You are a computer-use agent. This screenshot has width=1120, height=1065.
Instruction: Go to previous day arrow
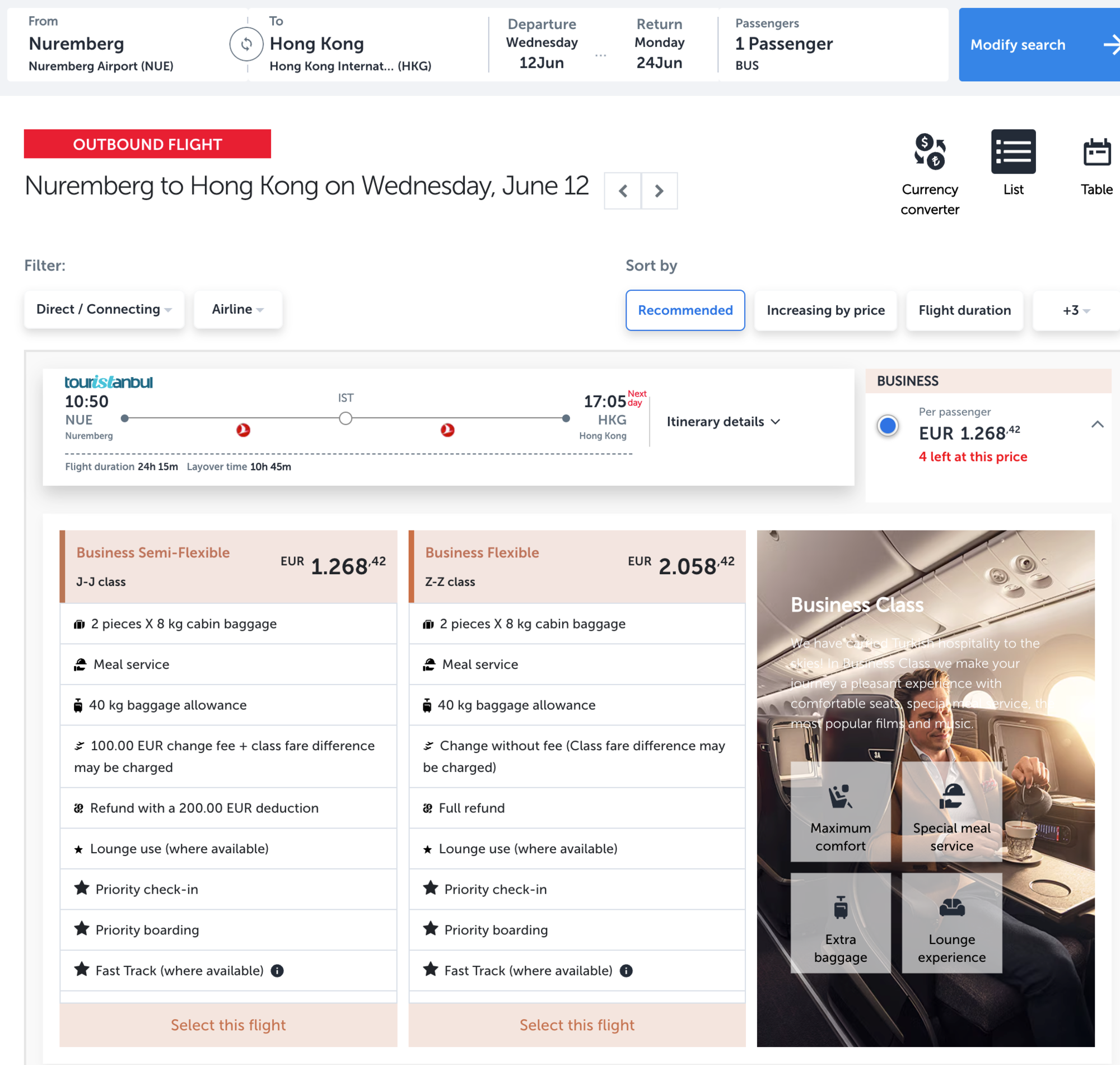point(622,190)
